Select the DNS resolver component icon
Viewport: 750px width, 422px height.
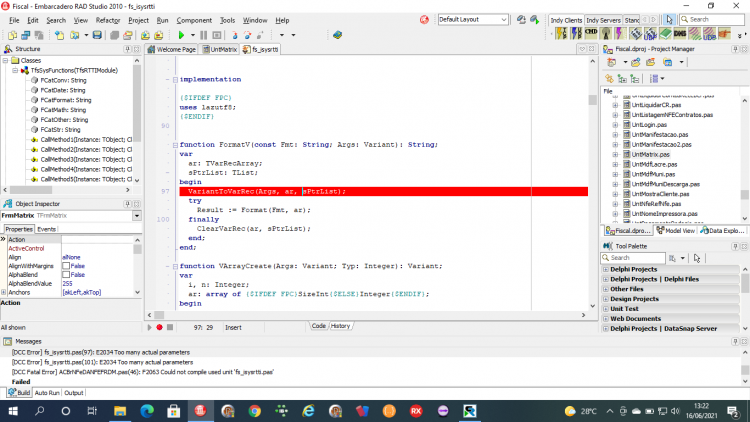(x=680, y=33)
